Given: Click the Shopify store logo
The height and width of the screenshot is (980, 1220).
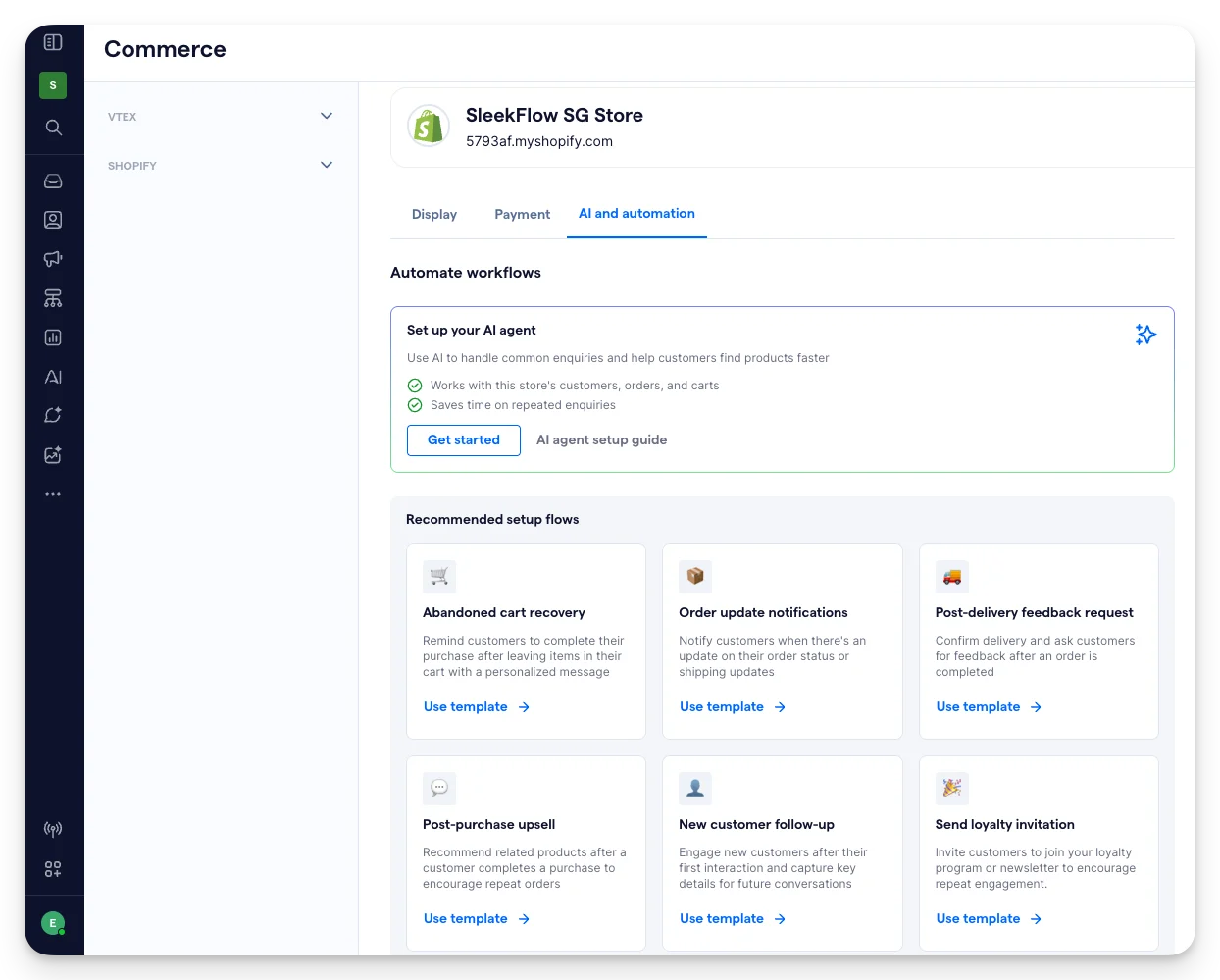Looking at the screenshot, I should click(x=429, y=127).
